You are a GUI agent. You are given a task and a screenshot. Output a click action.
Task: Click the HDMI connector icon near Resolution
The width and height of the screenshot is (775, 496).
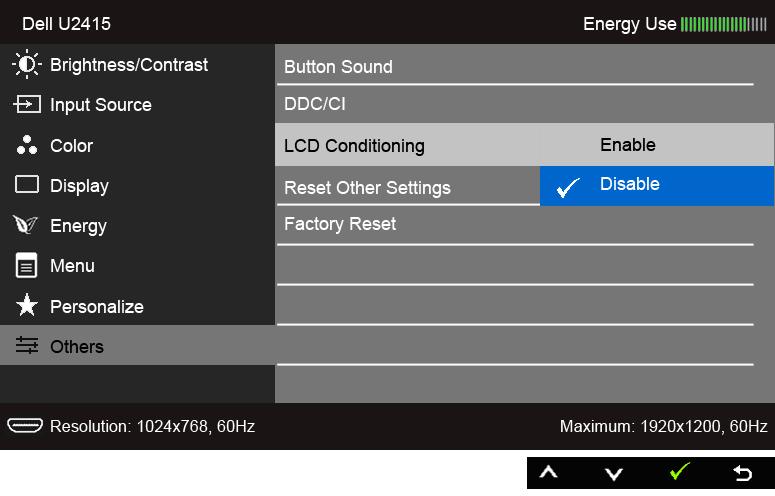[x=25, y=425]
